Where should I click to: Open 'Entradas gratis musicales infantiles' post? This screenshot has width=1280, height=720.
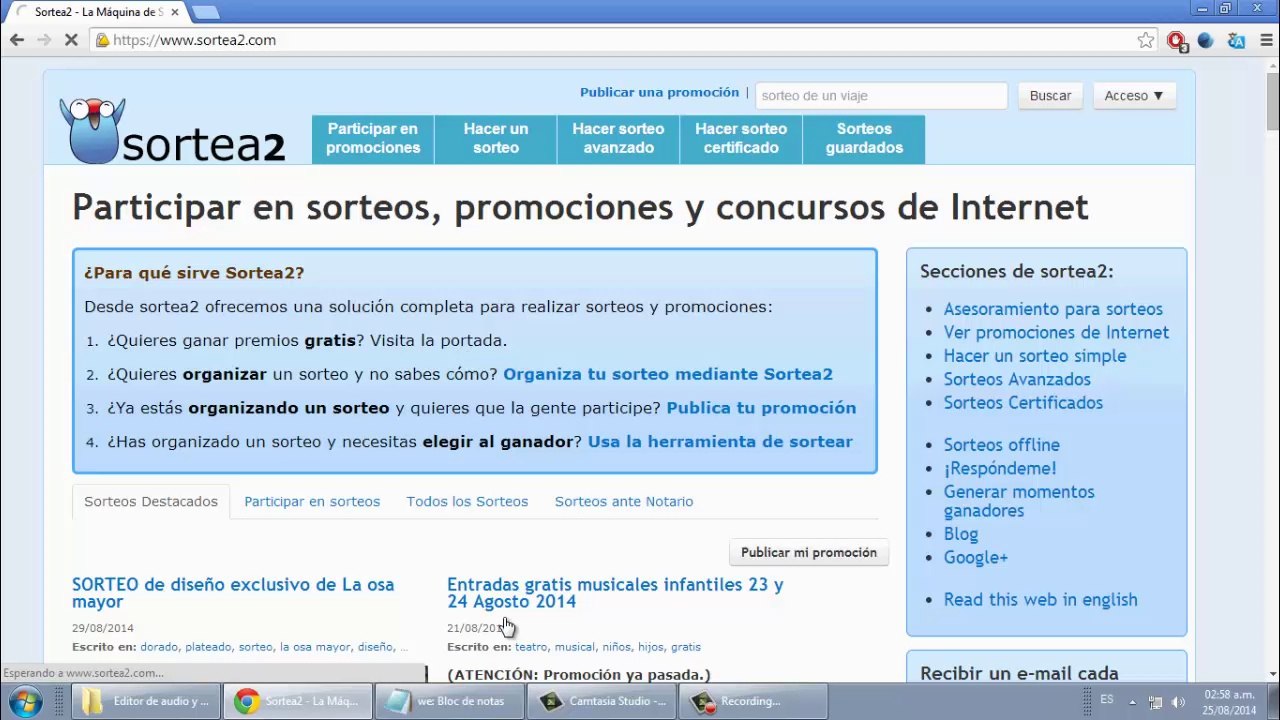(615, 593)
